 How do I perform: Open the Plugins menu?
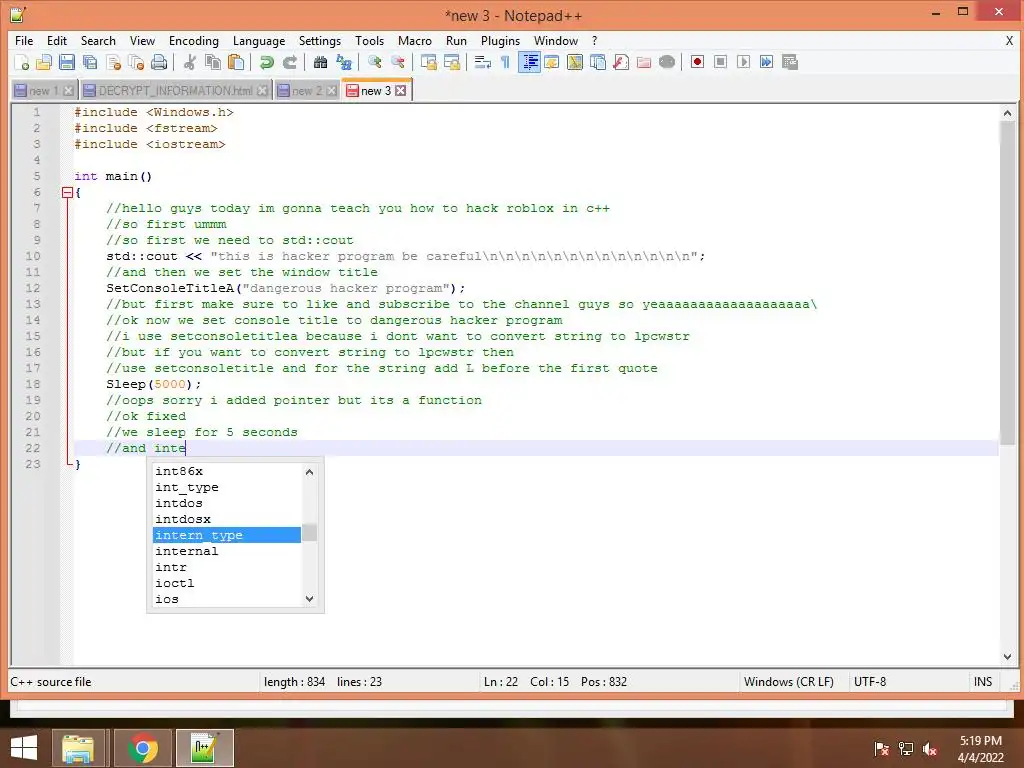500,40
